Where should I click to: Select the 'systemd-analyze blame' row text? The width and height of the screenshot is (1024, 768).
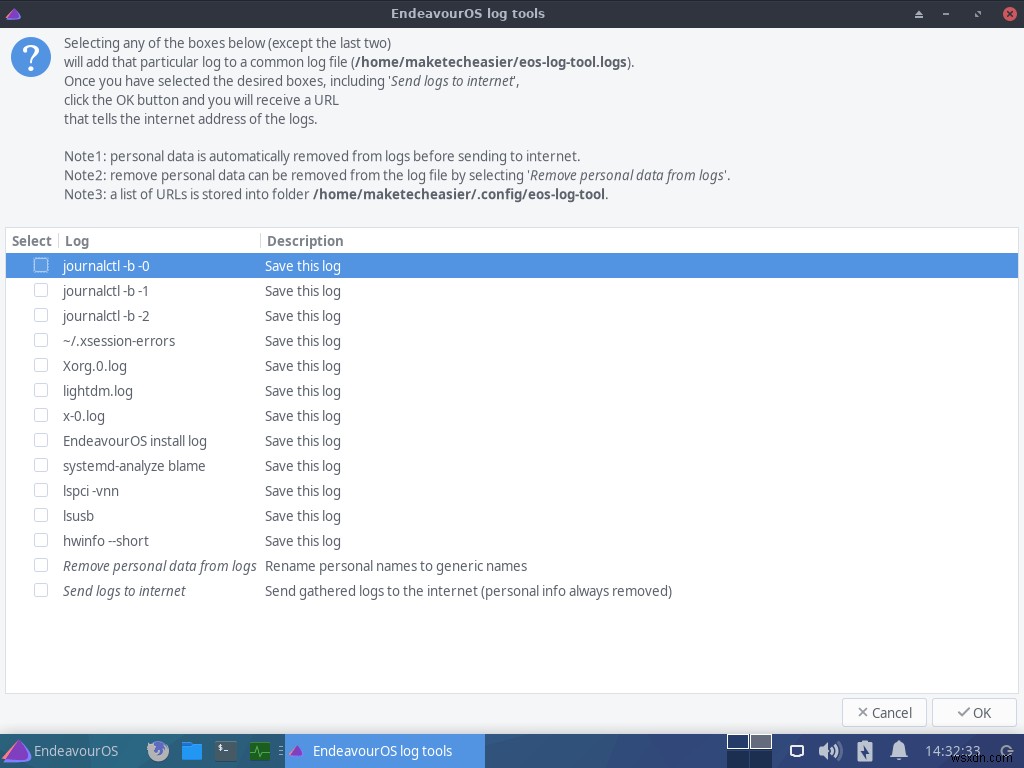coord(134,466)
